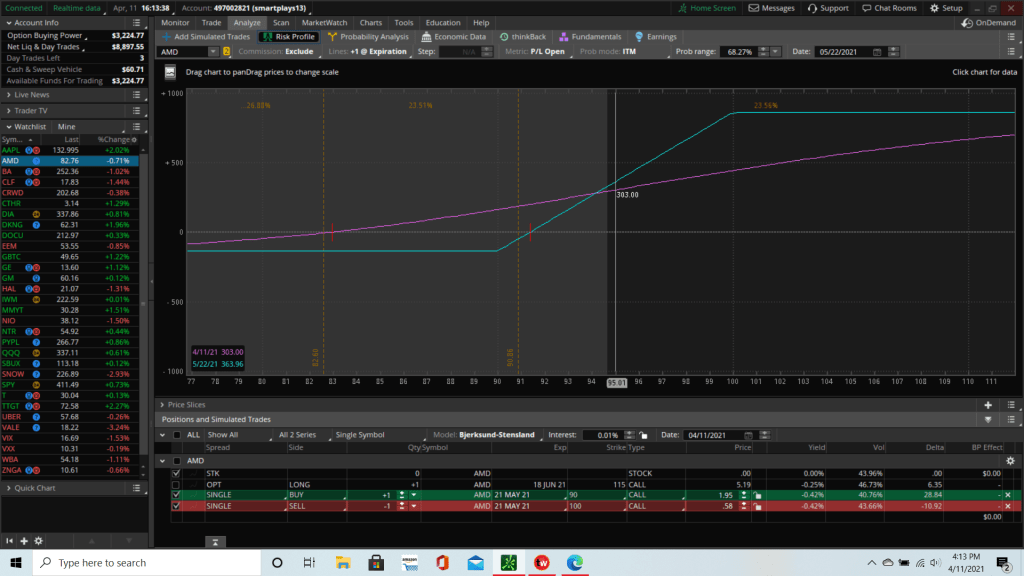The width and height of the screenshot is (1024, 576).
Task: Uncheck the BUY 90 CALL row checkbox
Action: (177, 495)
